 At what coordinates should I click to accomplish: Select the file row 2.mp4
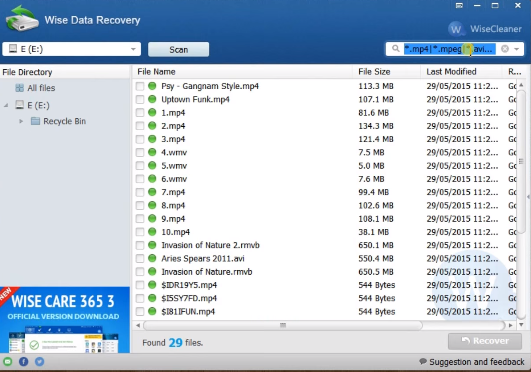click(325, 126)
